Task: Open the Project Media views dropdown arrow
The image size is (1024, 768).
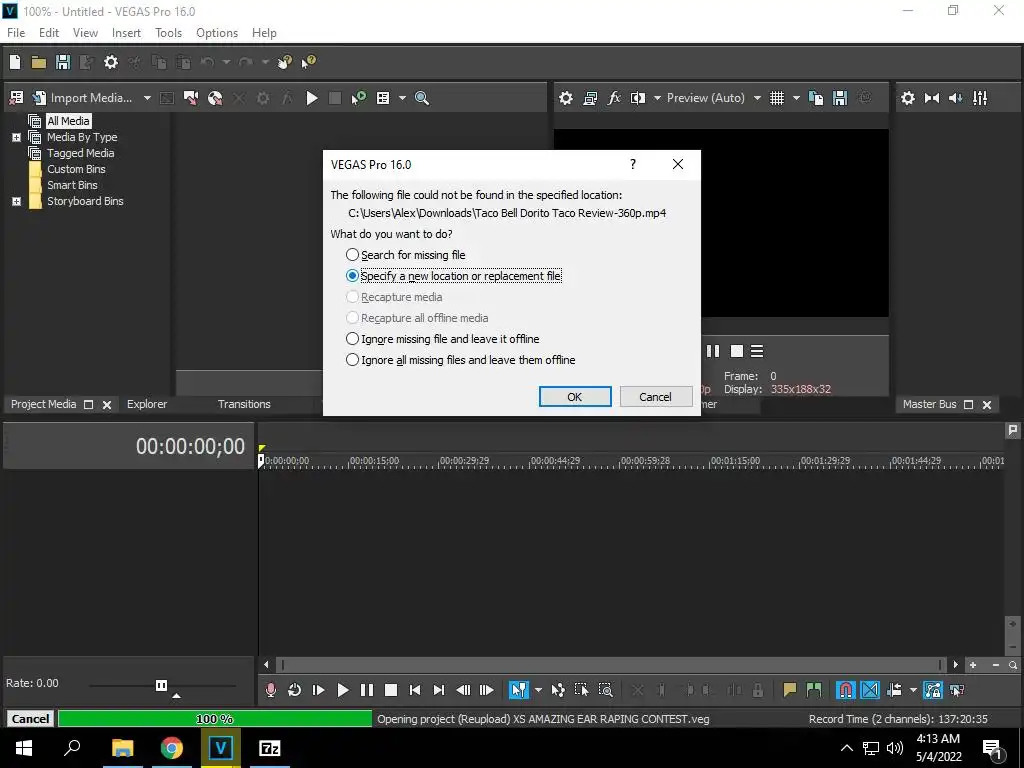Action: tap(402, 98)
